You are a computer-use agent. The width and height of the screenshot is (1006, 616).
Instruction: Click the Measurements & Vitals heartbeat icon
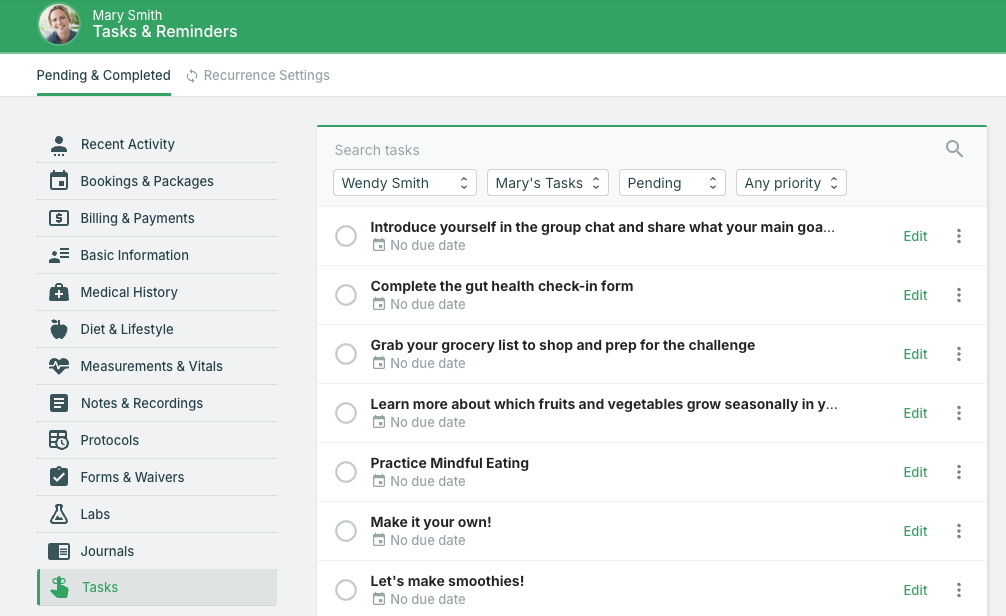(59, 366)
